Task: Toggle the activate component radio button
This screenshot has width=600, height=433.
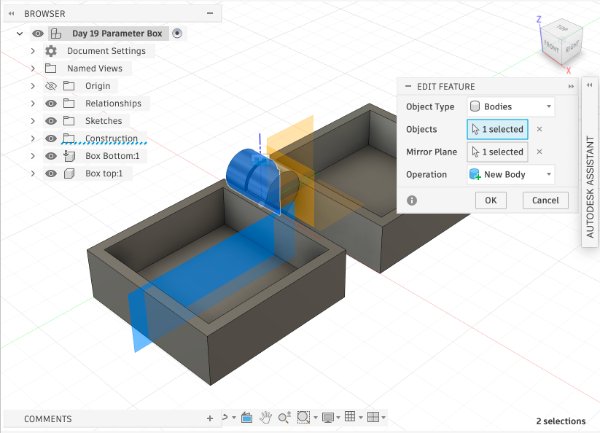Action: (177, 33)
